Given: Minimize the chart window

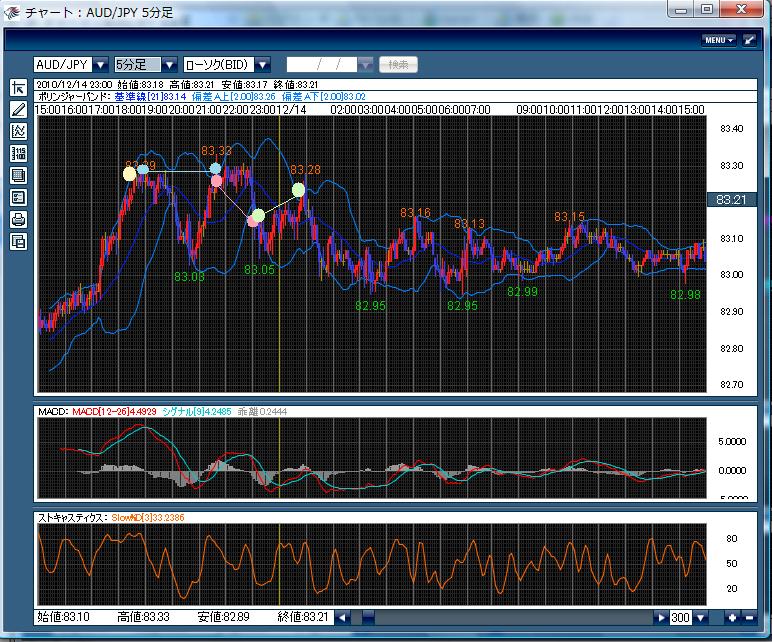Looking at the screenshot, I should point(681,9).
